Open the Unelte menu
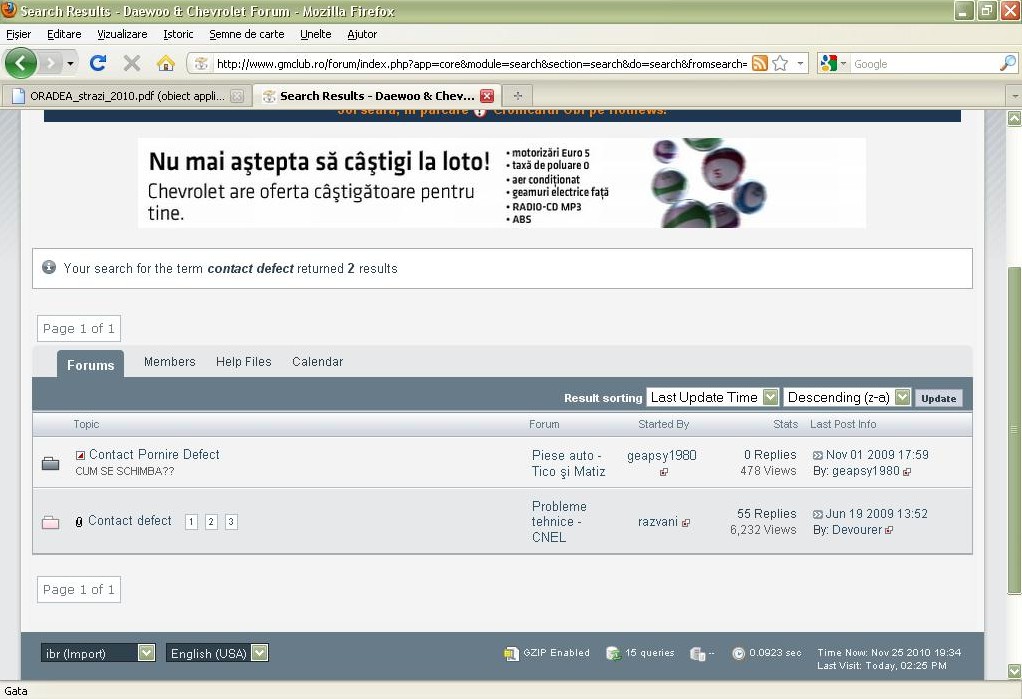1022x699 pixels. point(315,34)
